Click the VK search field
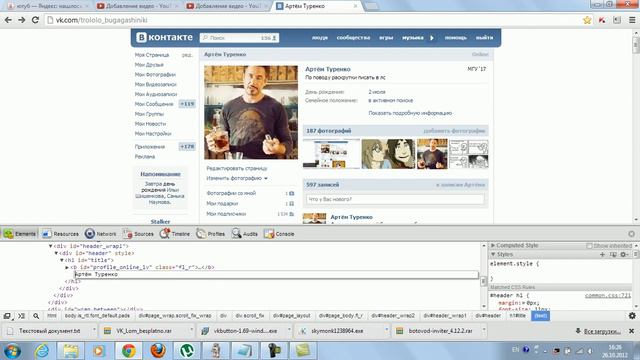Screen dimensions: 640x360 coord(239,38)
